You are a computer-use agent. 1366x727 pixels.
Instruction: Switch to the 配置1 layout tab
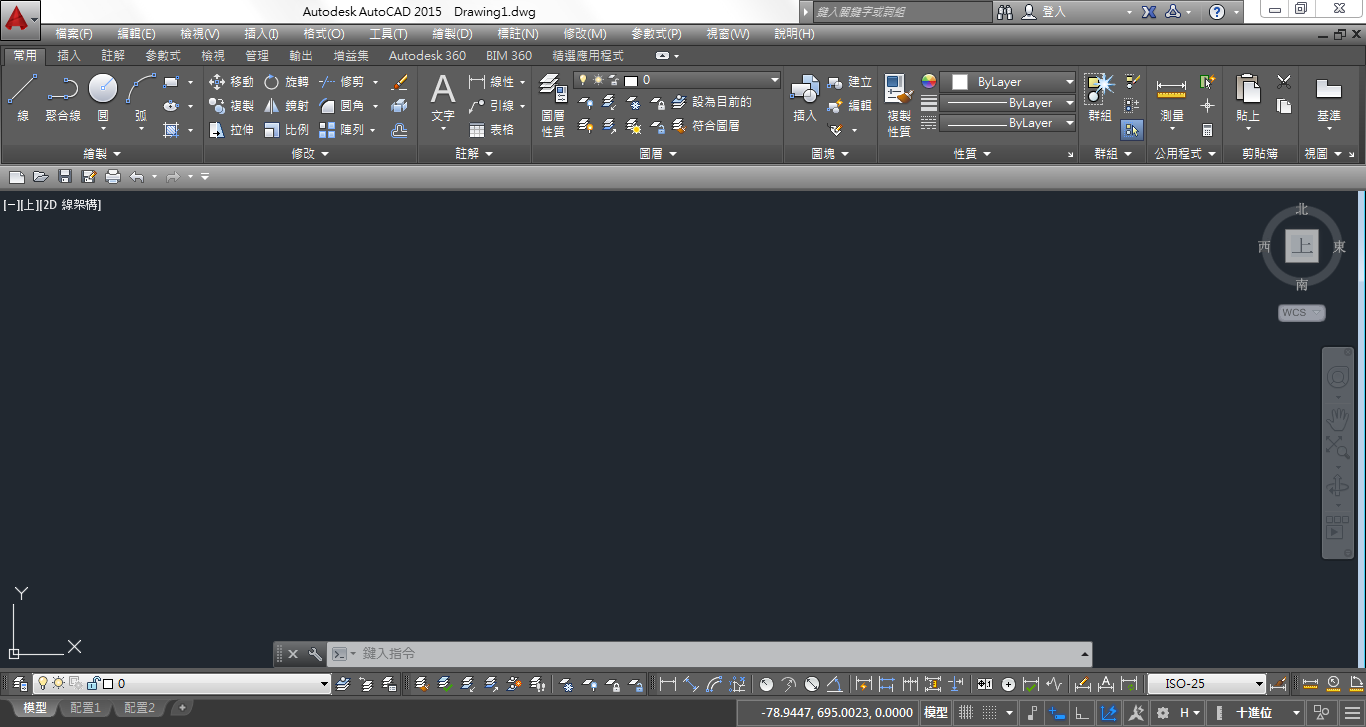click(x=85, y=706)
